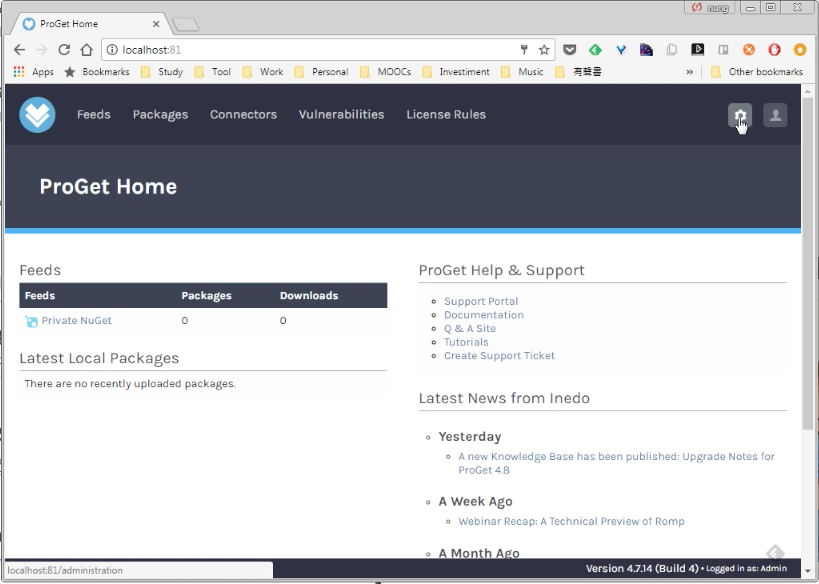819x584 pixels.
Task: Open the Feeds menu
Action: tap(93, 114)
